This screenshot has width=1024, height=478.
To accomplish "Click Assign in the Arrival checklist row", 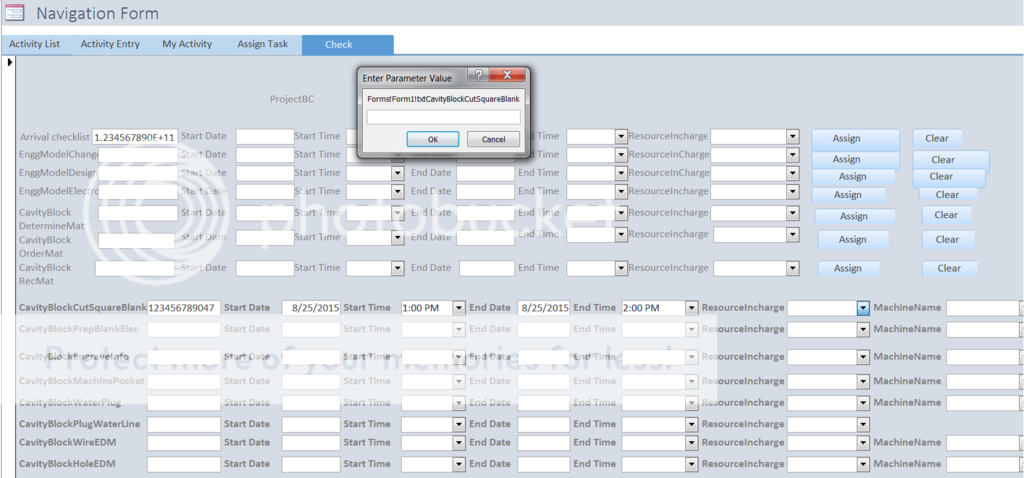I will click(x=846, y=138).
